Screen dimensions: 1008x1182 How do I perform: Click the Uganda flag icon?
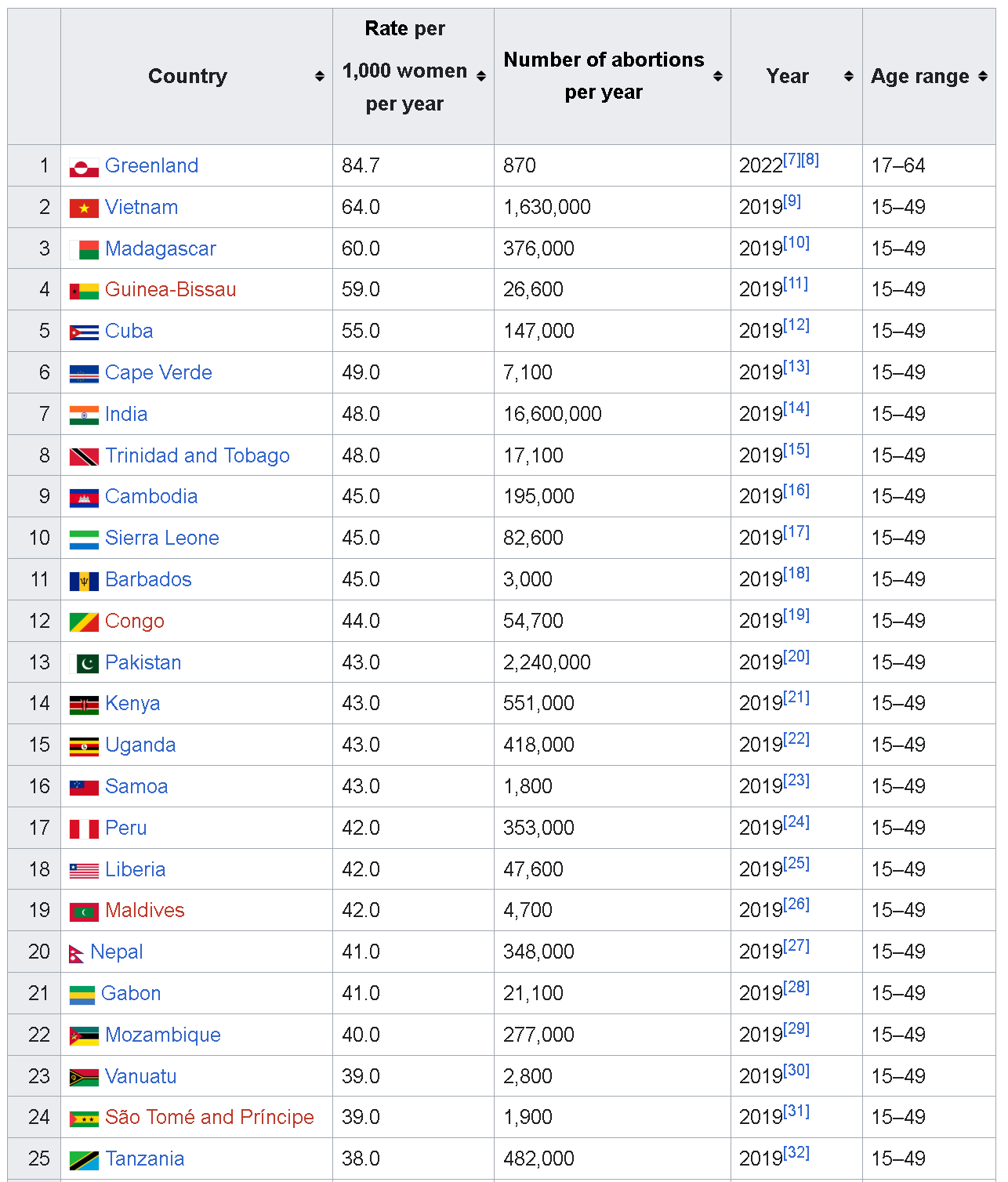84,746
